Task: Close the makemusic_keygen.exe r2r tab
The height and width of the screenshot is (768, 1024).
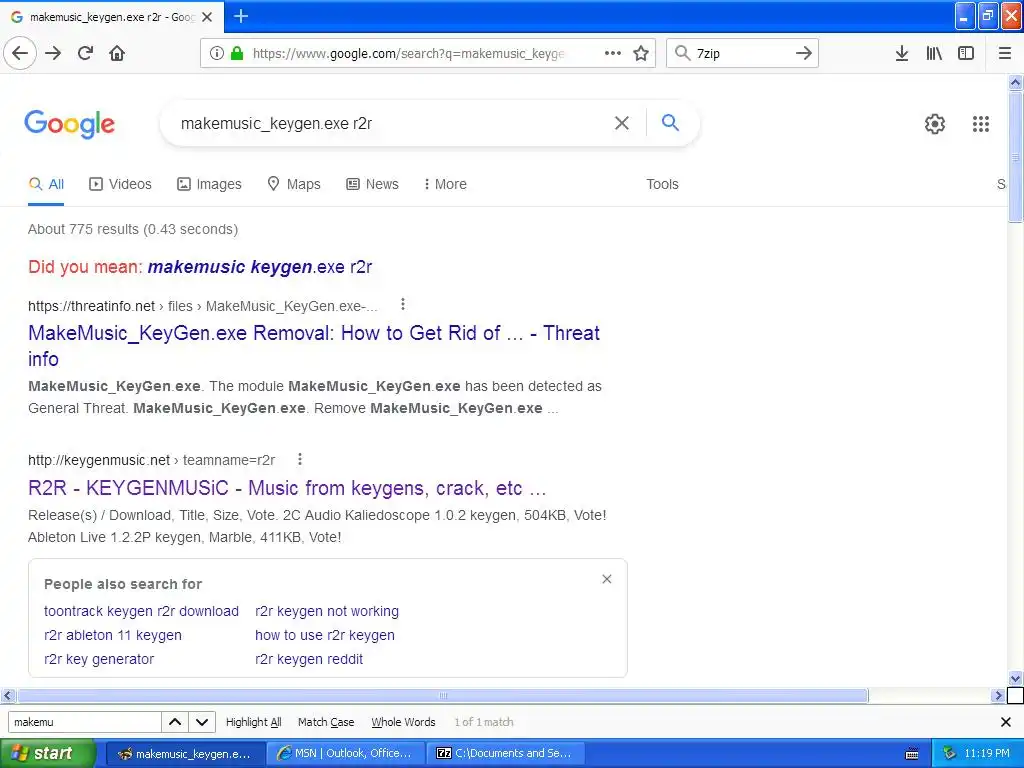Action: pos(207,17)
